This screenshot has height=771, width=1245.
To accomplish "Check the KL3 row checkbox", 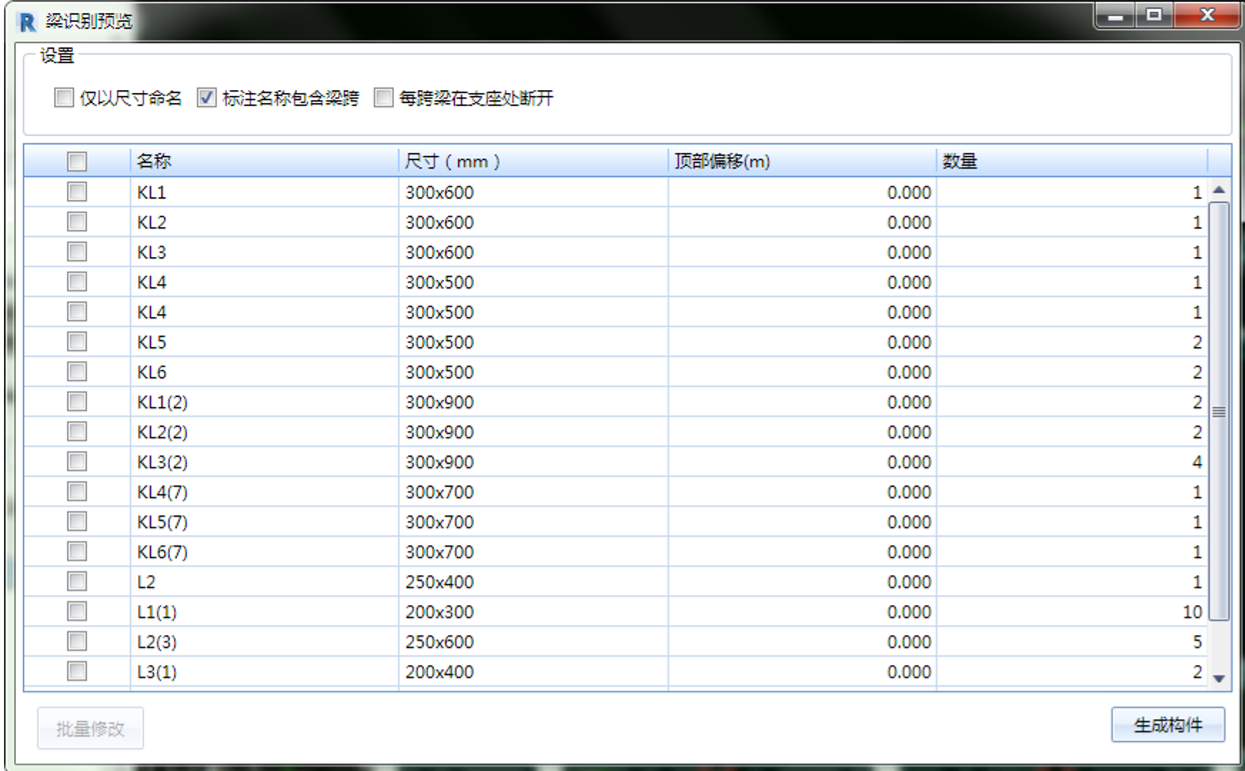I will [77, 252].
